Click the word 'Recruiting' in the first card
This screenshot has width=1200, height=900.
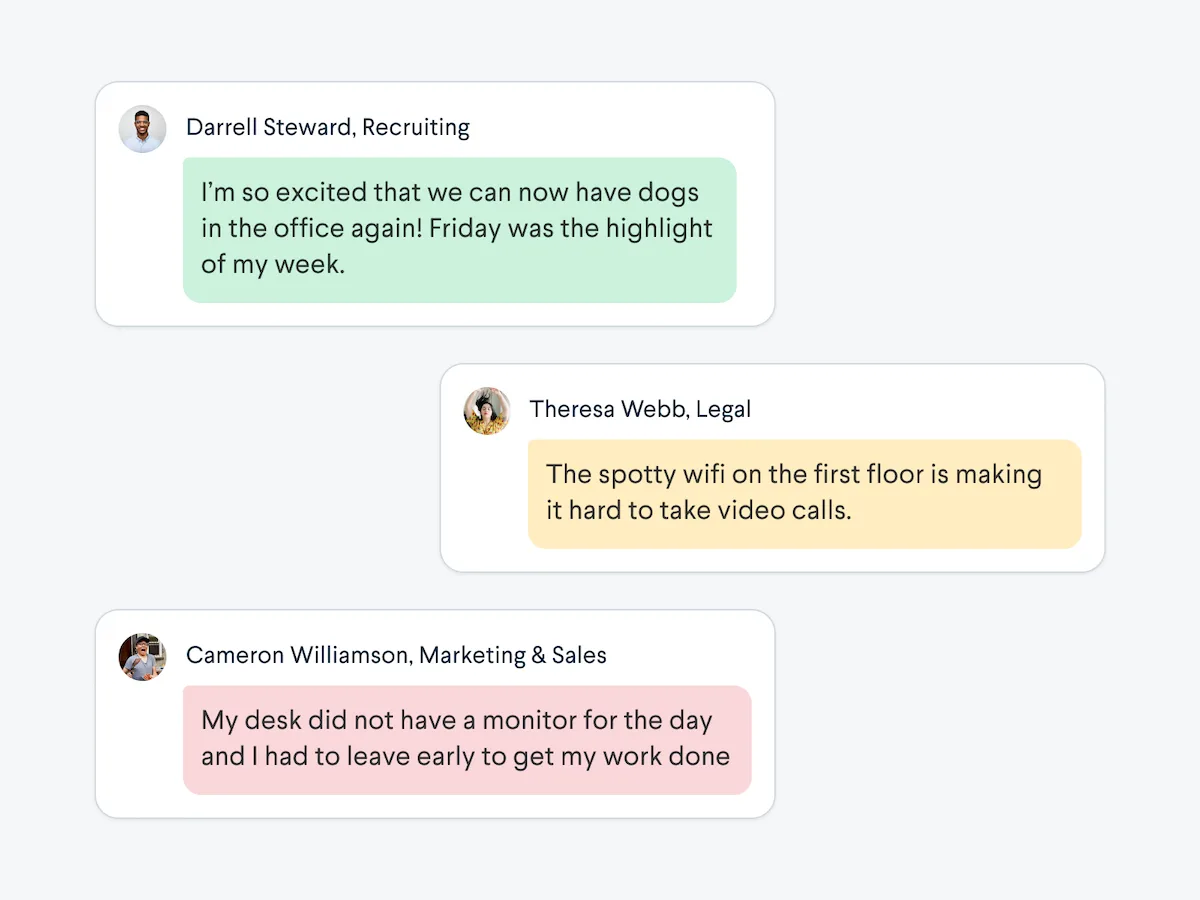coord(416,128)
